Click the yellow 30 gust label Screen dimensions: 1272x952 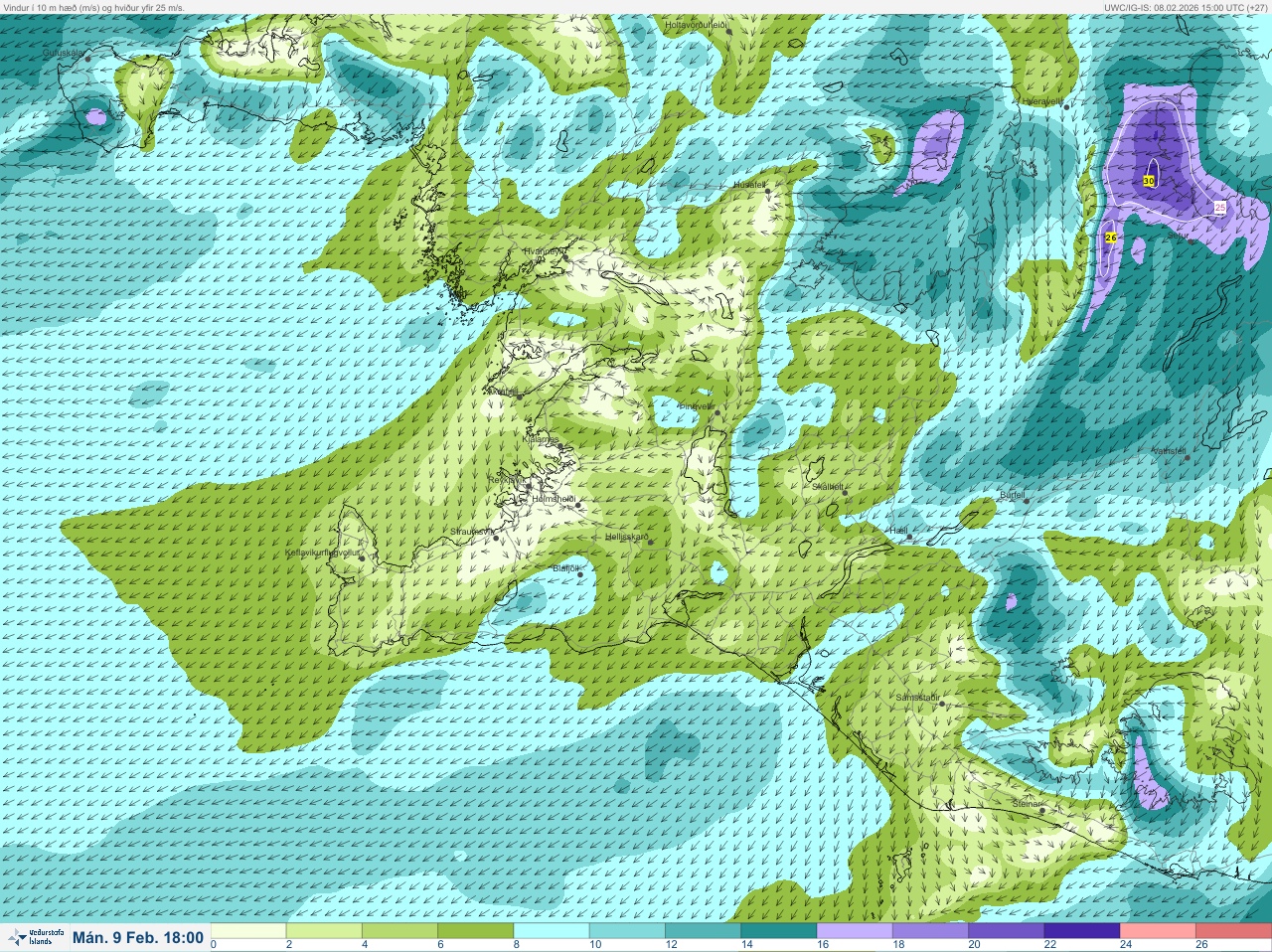click(1149, 181)
